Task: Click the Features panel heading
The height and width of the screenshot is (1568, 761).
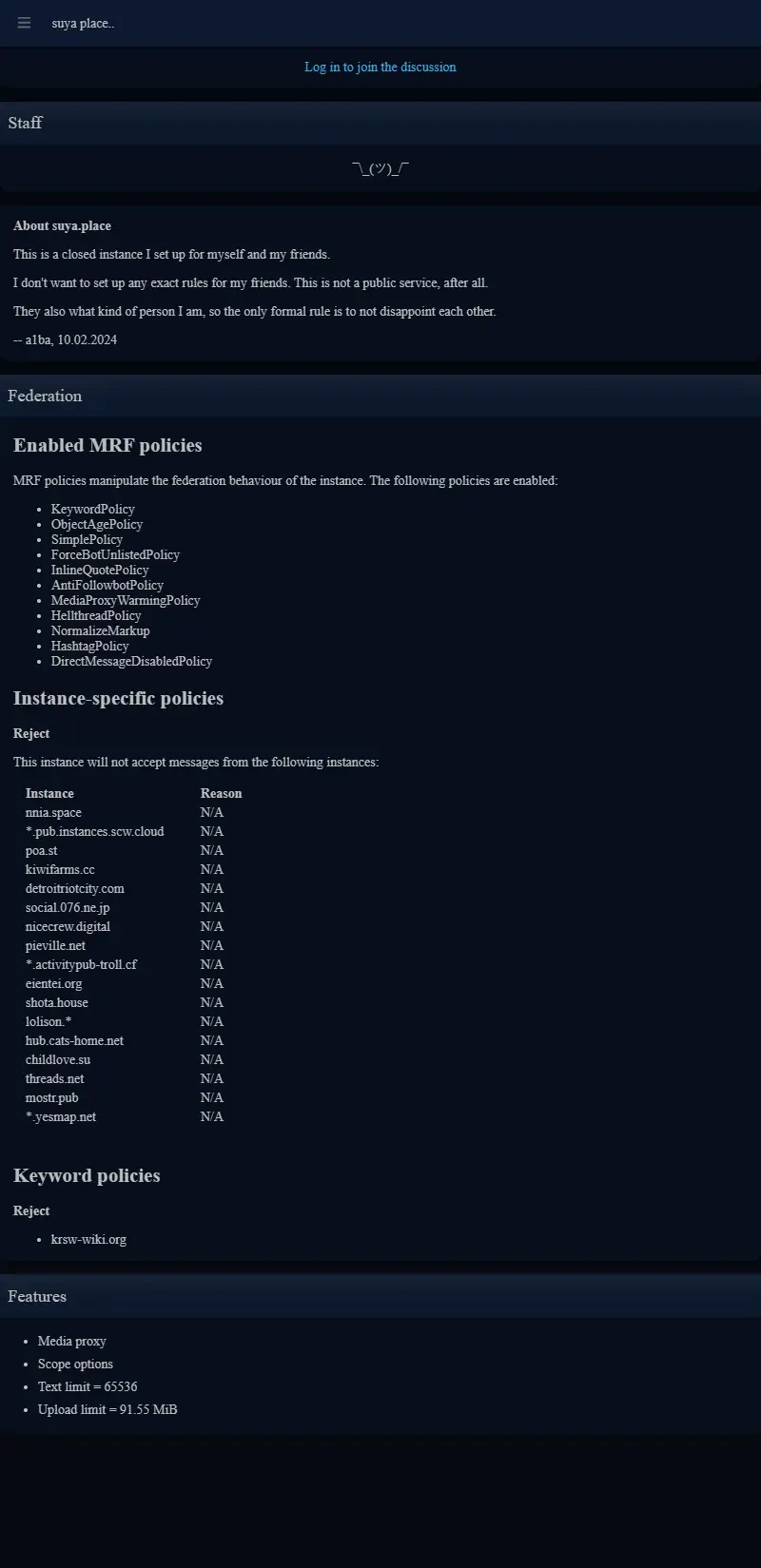Action: click(37, 1296)
